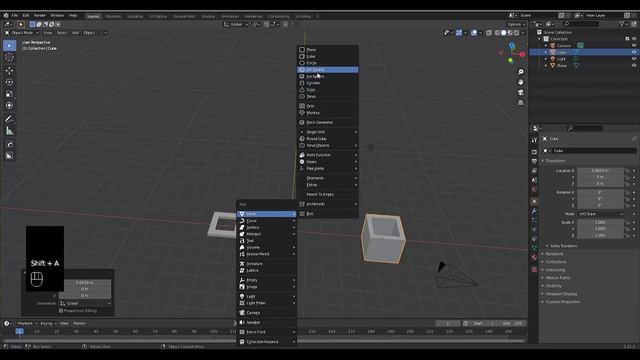Open the File menu
Image resolution: width=640 pixels, height=360 pixels.
pos(15,16)
